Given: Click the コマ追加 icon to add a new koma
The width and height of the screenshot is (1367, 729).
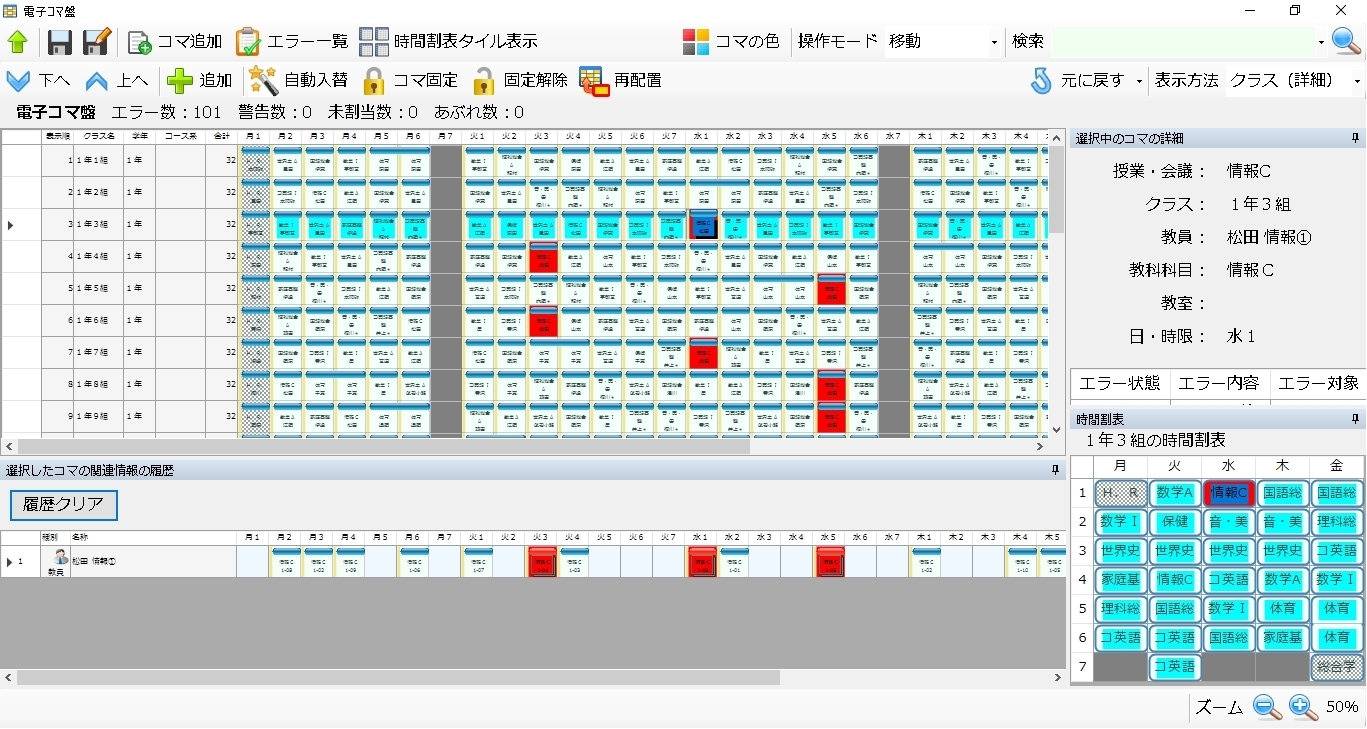Looking at the screenshot, I should [x=140, y=42].
